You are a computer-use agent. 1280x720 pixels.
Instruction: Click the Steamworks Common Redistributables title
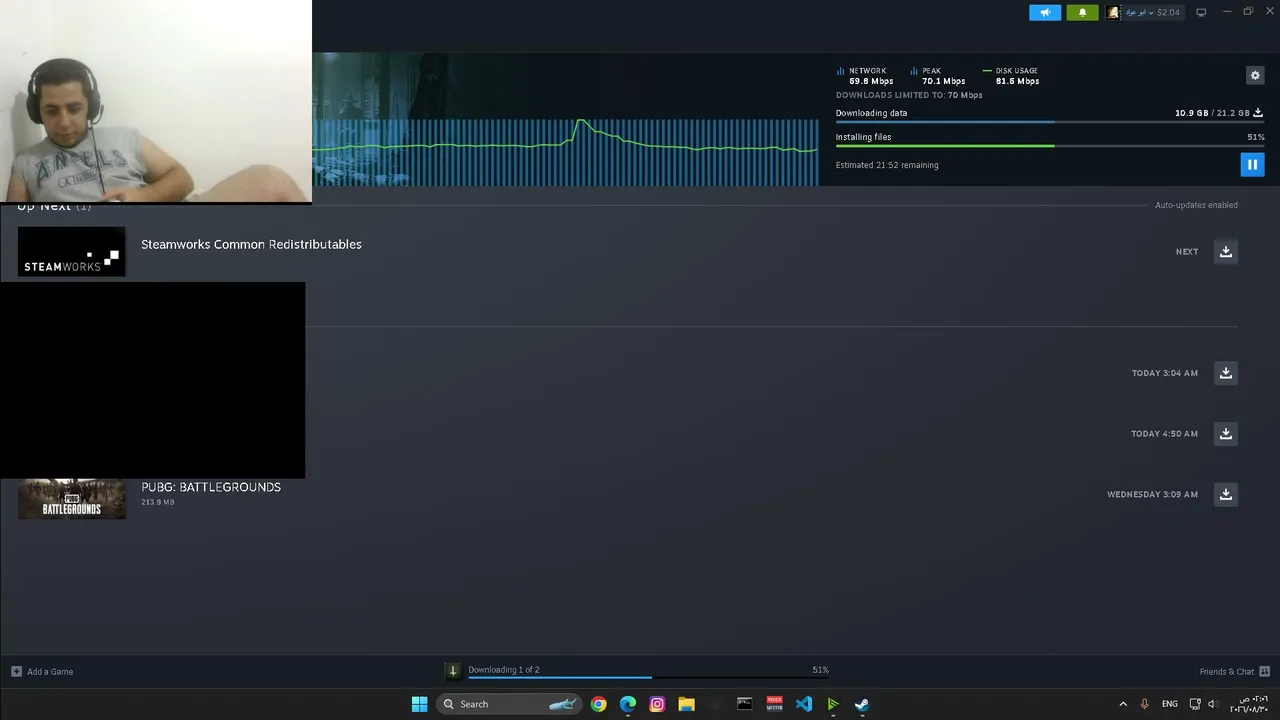(251, 244)
